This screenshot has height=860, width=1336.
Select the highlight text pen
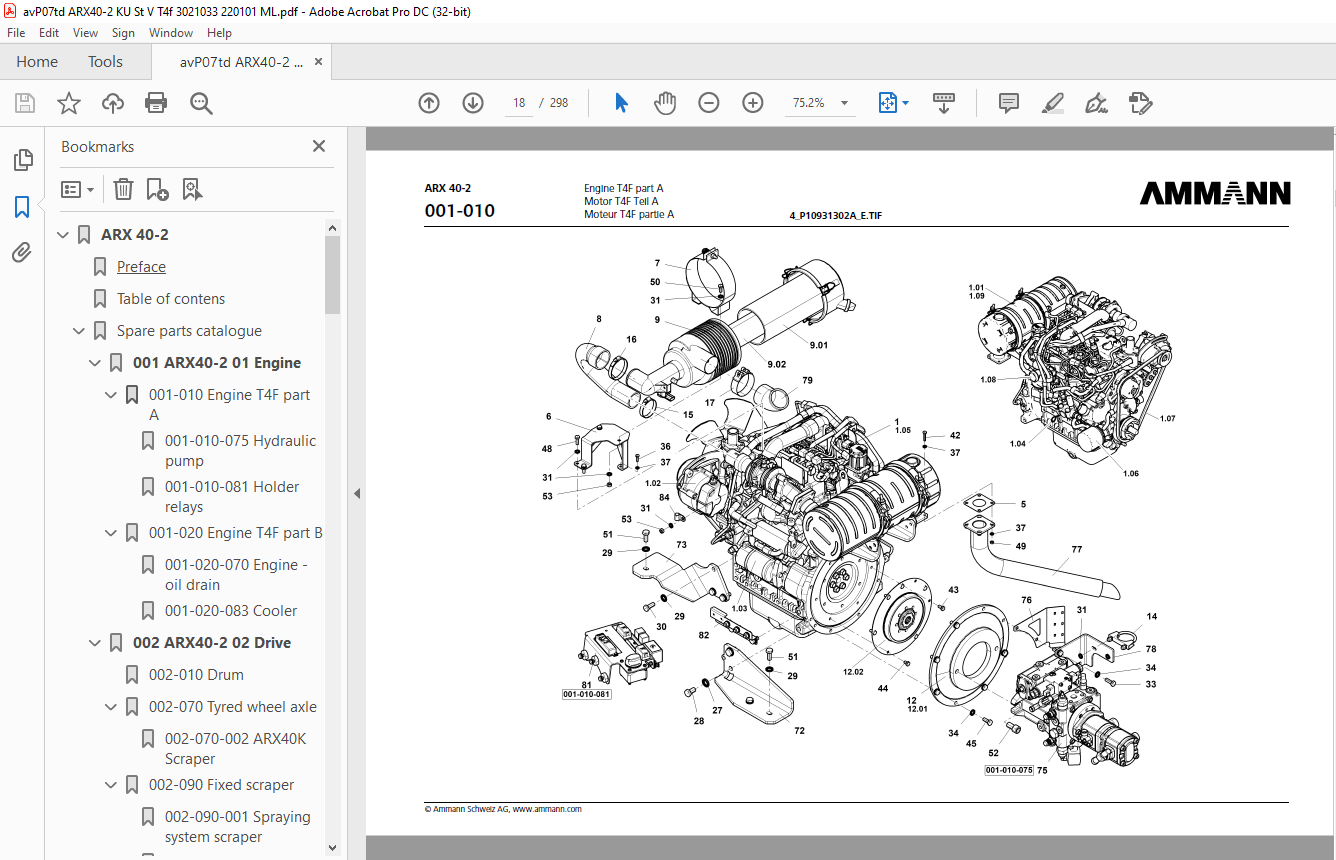point(1052,103)
